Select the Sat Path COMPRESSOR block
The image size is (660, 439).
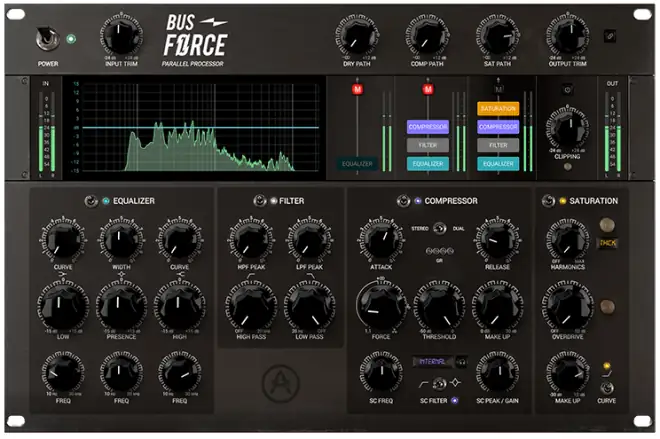498,127
